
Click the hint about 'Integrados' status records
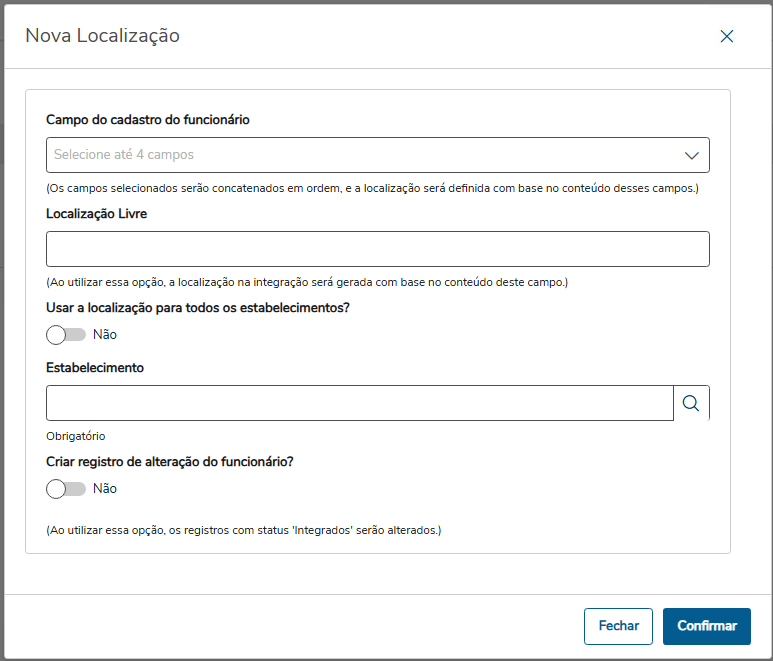tap(244, 530)
